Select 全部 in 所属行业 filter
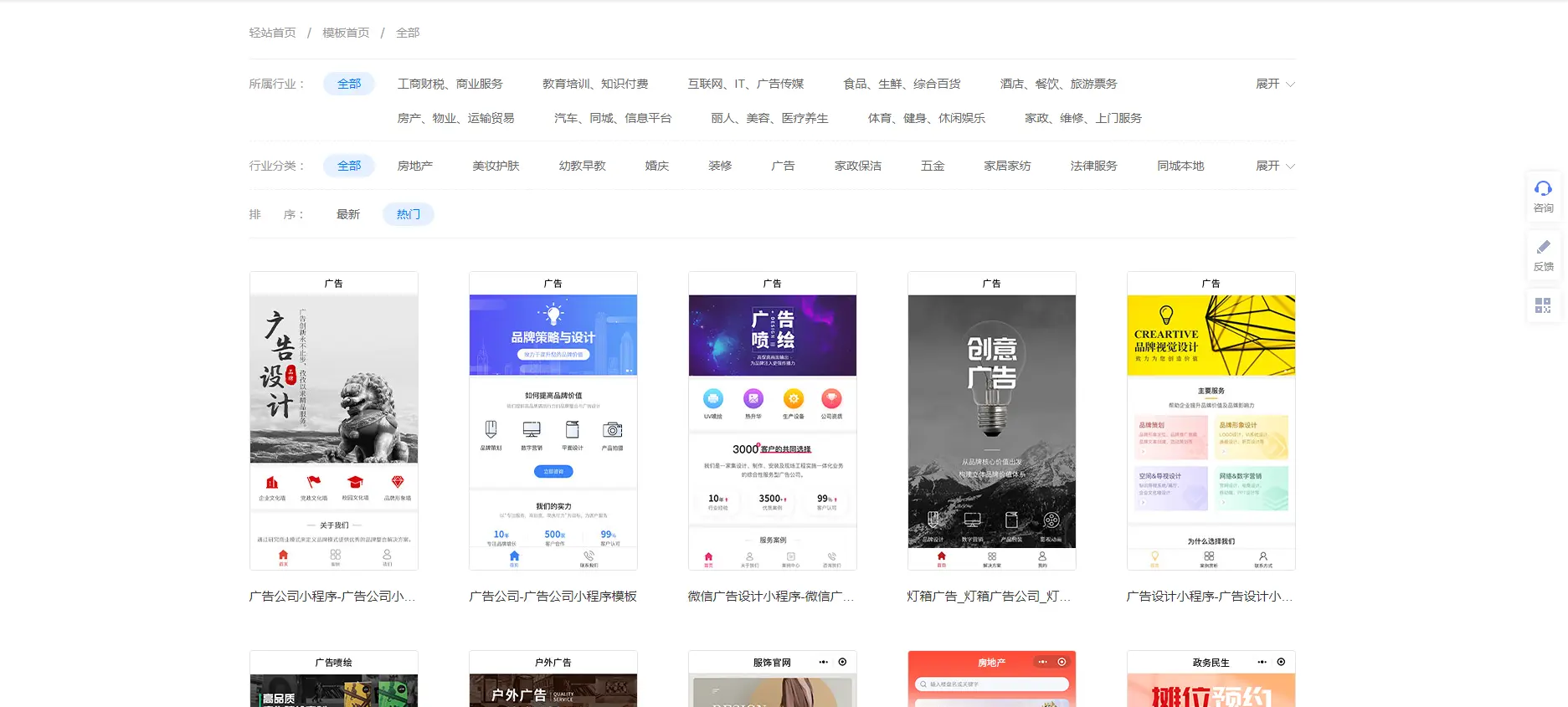The width and height of the screenshot is (1568, 707). click(x=348, y=84)
